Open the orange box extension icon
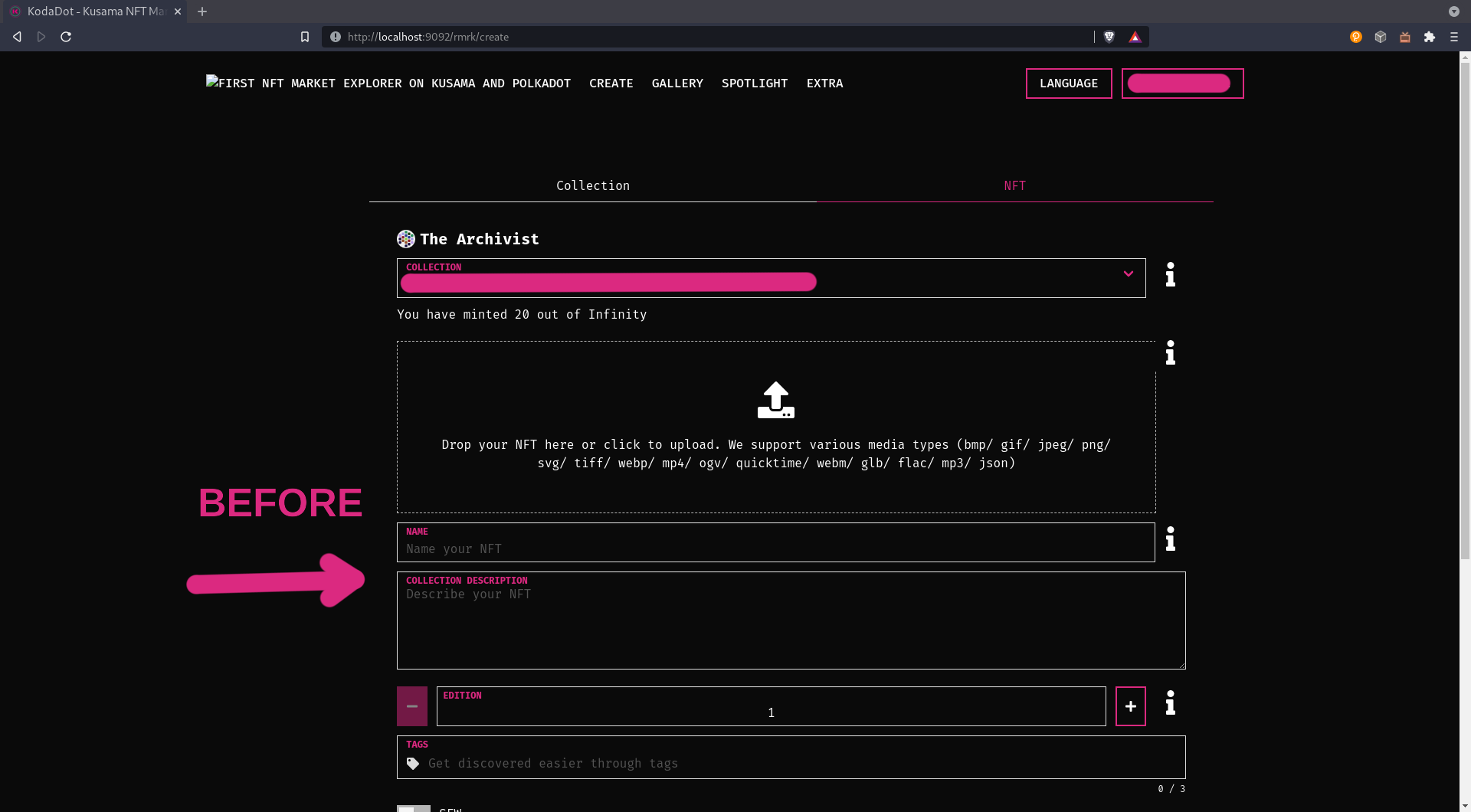The width and height of the screenshot is (1471, 812). click(1405, 37)
